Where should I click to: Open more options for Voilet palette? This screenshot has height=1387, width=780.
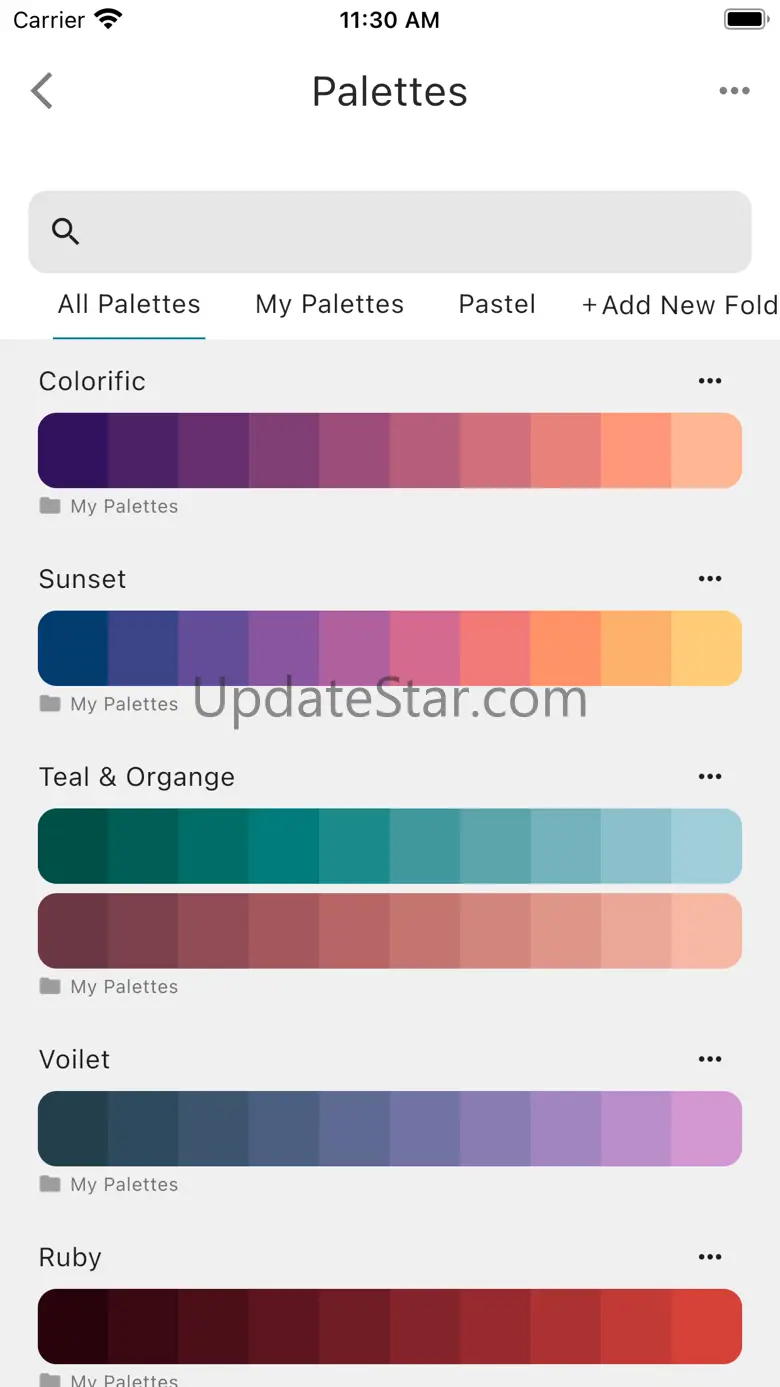tap(710, 1059)
